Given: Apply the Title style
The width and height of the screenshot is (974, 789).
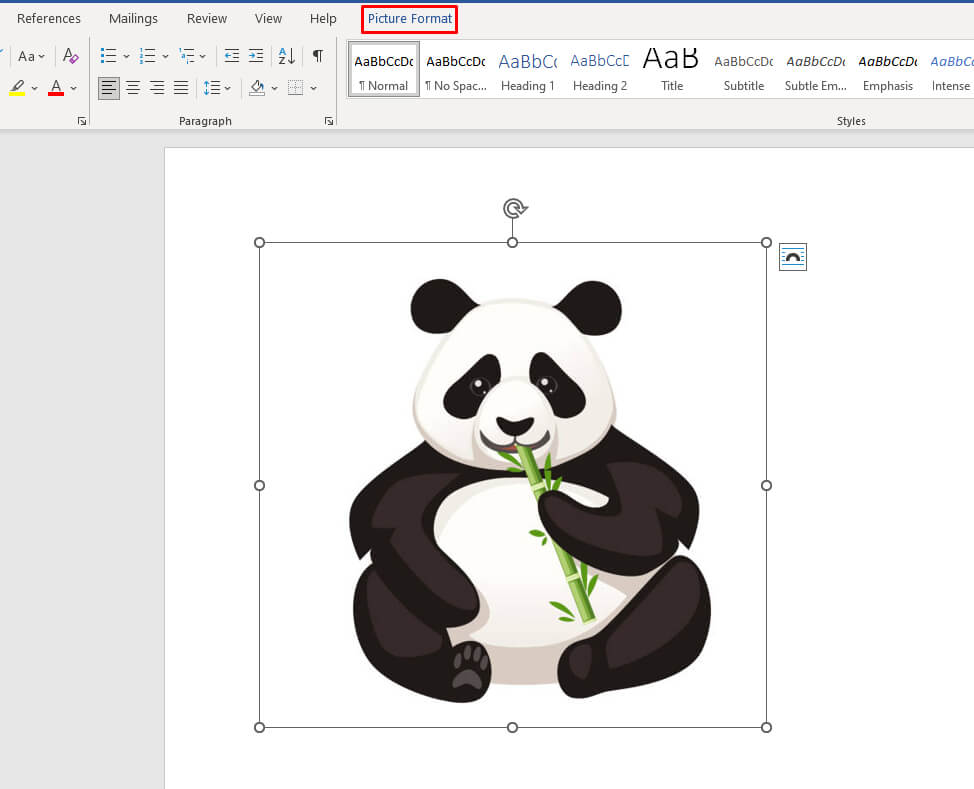Looking at the screenshot, I should [x=672, y=70].
